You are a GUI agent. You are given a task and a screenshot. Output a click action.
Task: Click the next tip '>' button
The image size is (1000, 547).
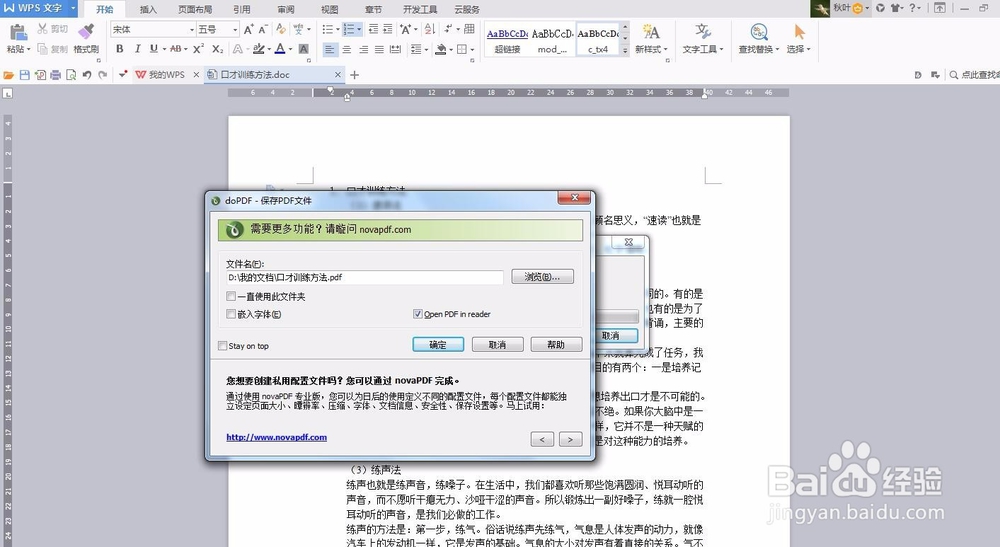point(570,439)
